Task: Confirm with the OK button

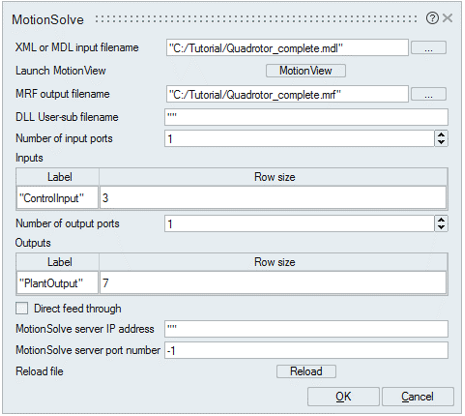Action: click(x=343, y=397)
